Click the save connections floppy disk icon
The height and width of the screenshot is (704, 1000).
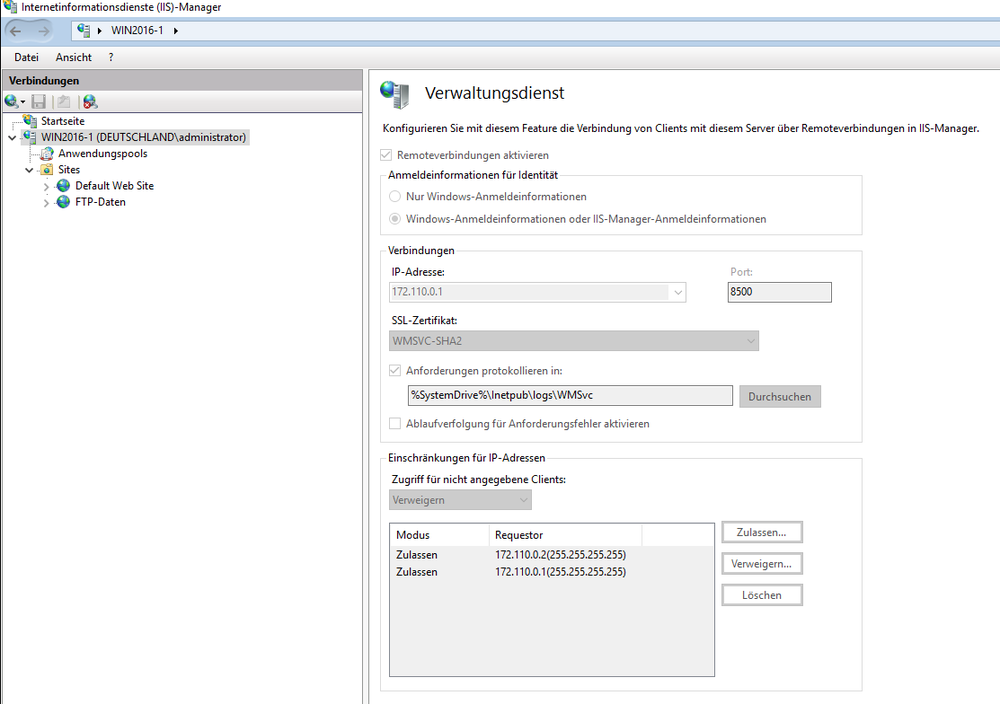click(x=39, y=101)
